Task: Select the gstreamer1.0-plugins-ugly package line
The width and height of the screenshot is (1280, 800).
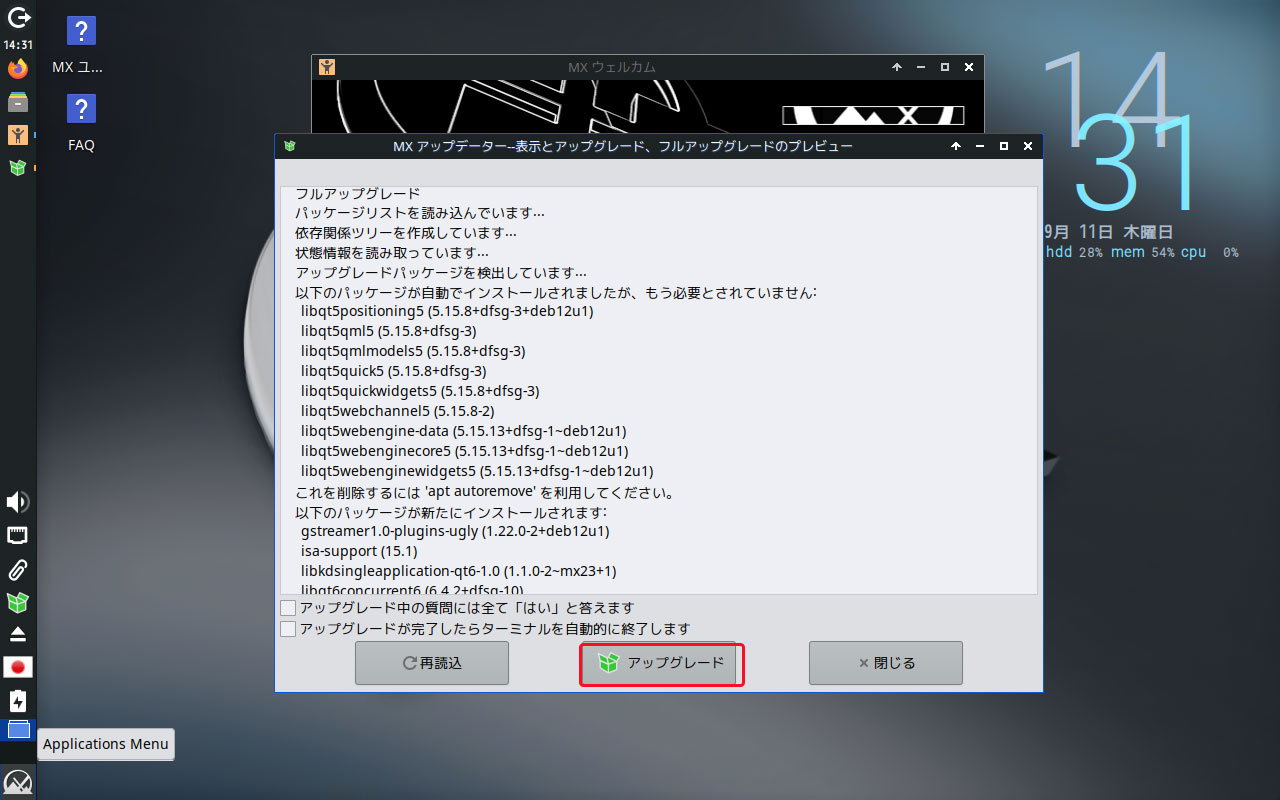Action: (455, 531)
